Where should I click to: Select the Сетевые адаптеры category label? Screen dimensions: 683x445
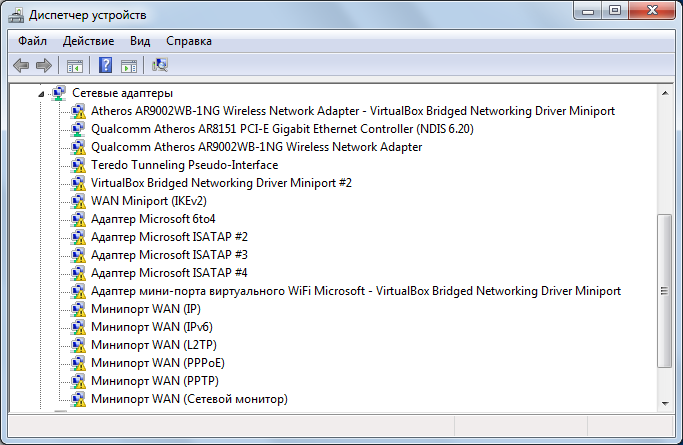(x=122, y=93)
